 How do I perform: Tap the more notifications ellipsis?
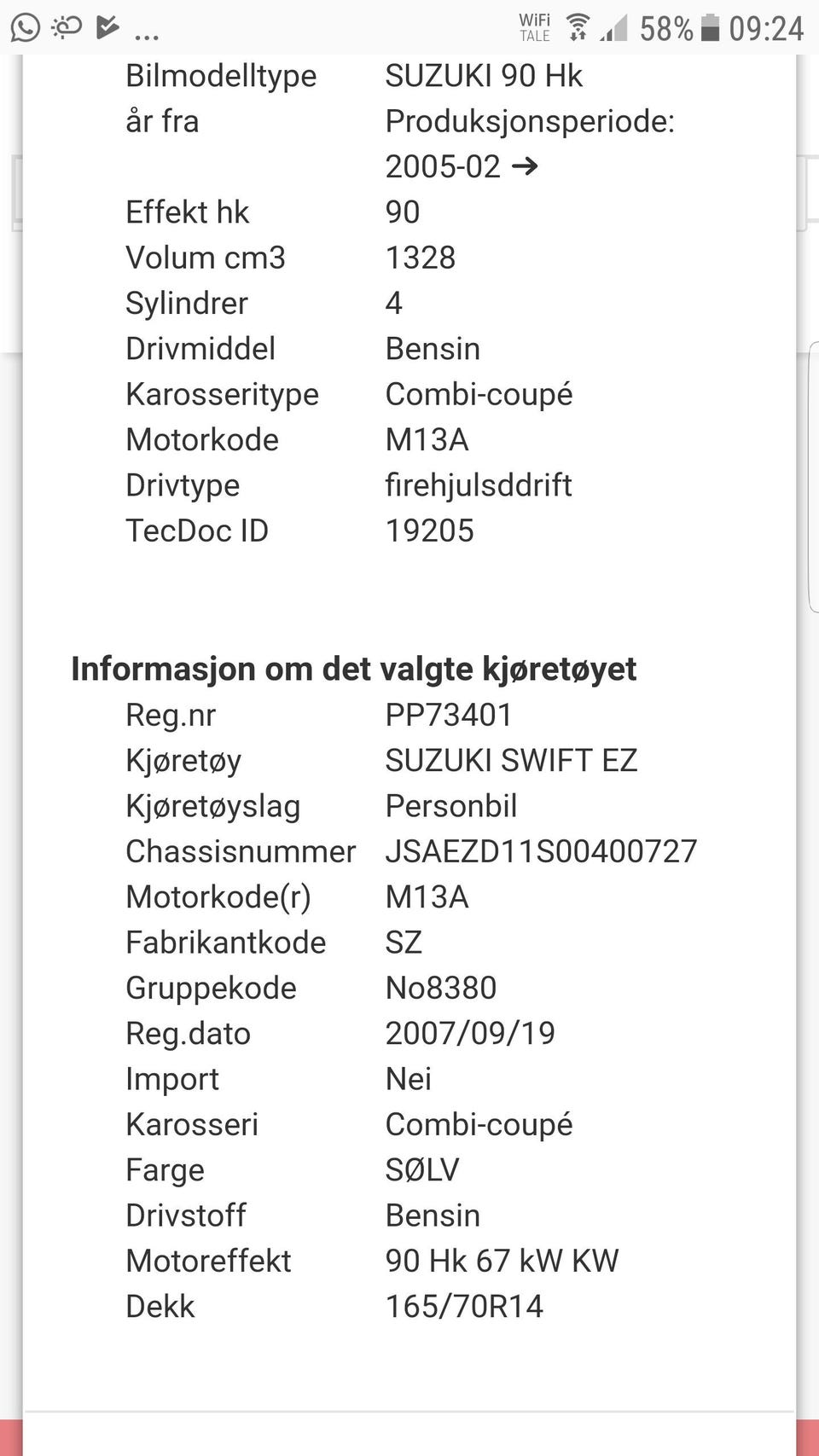[x=147, y=34]
